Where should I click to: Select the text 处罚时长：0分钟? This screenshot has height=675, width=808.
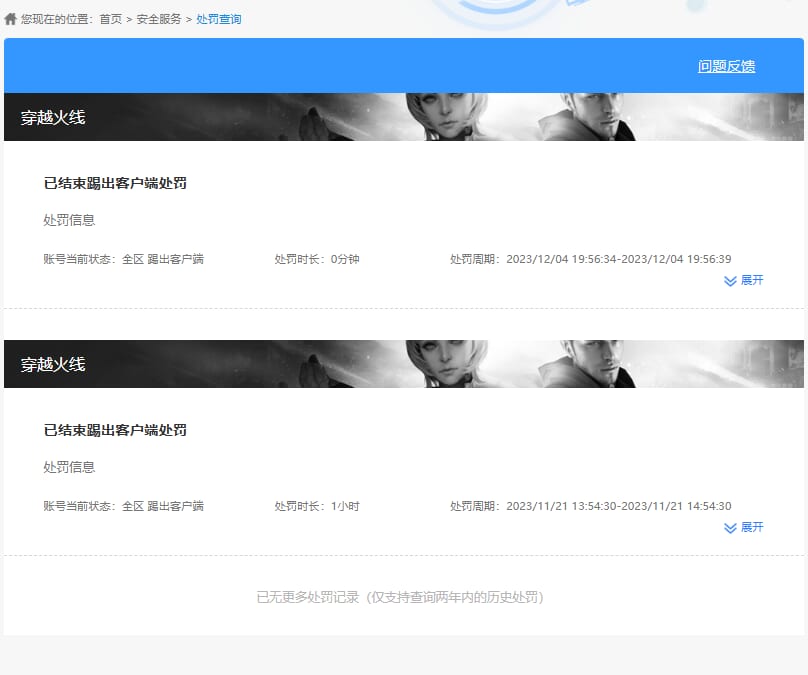click(x=317, y=259)
